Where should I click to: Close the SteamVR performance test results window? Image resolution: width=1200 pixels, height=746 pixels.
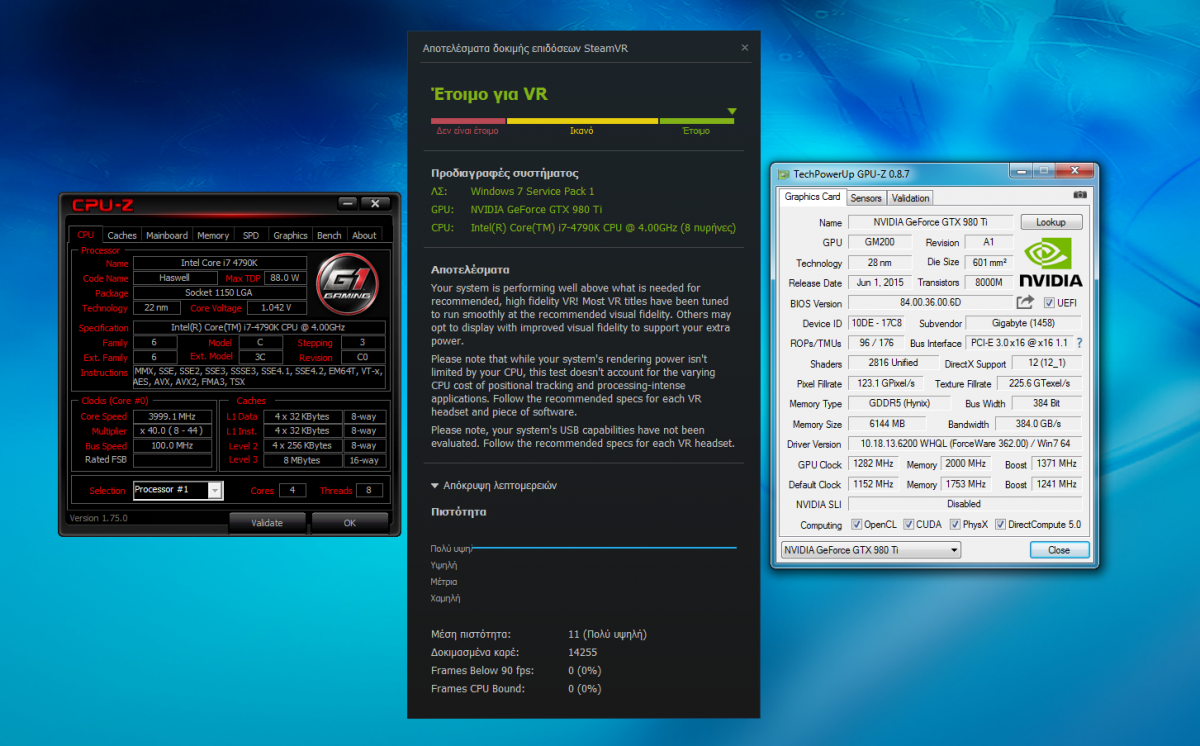[x=744, y=47]
